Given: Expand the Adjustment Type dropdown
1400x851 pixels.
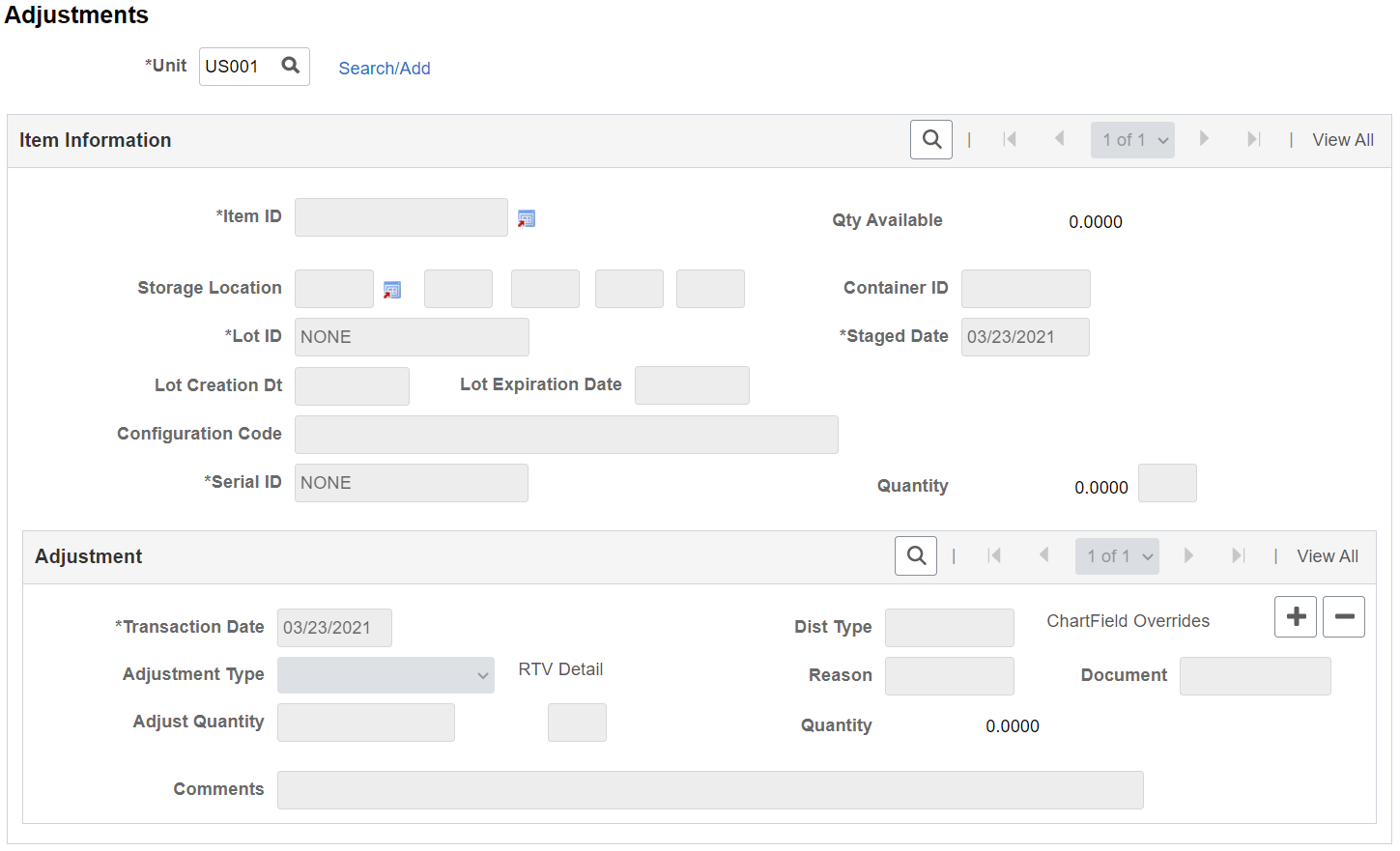Looking at the screenshot, I should pos(386,675).
